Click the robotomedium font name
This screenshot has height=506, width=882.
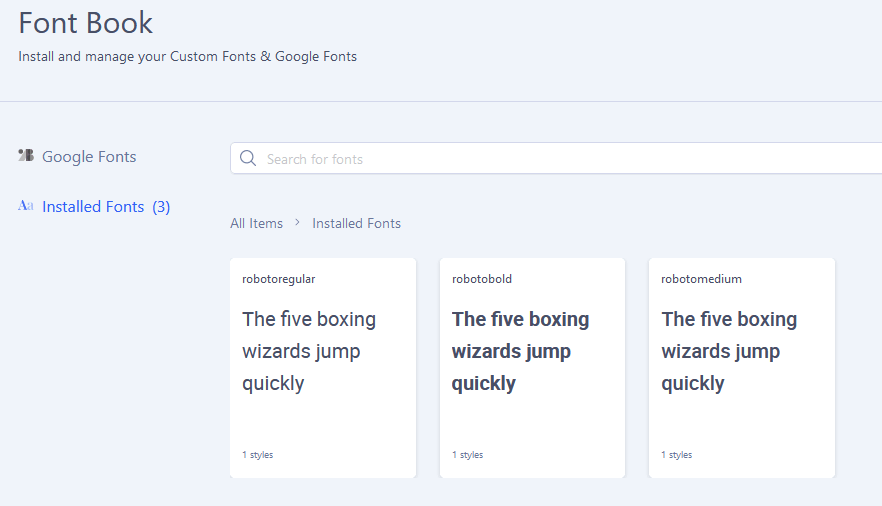(x=701, y=279)
